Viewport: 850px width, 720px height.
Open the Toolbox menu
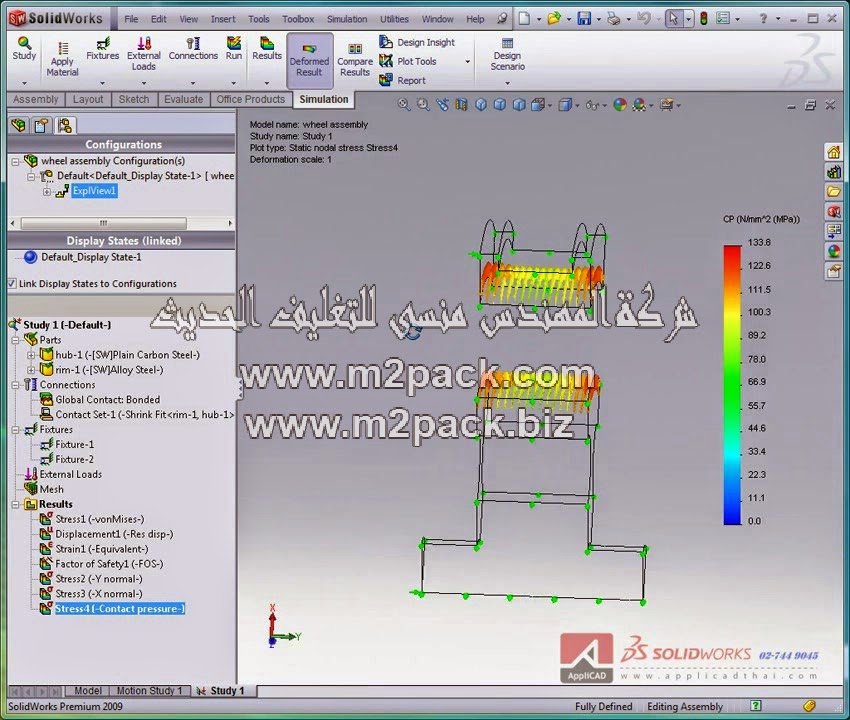point(298,19)
